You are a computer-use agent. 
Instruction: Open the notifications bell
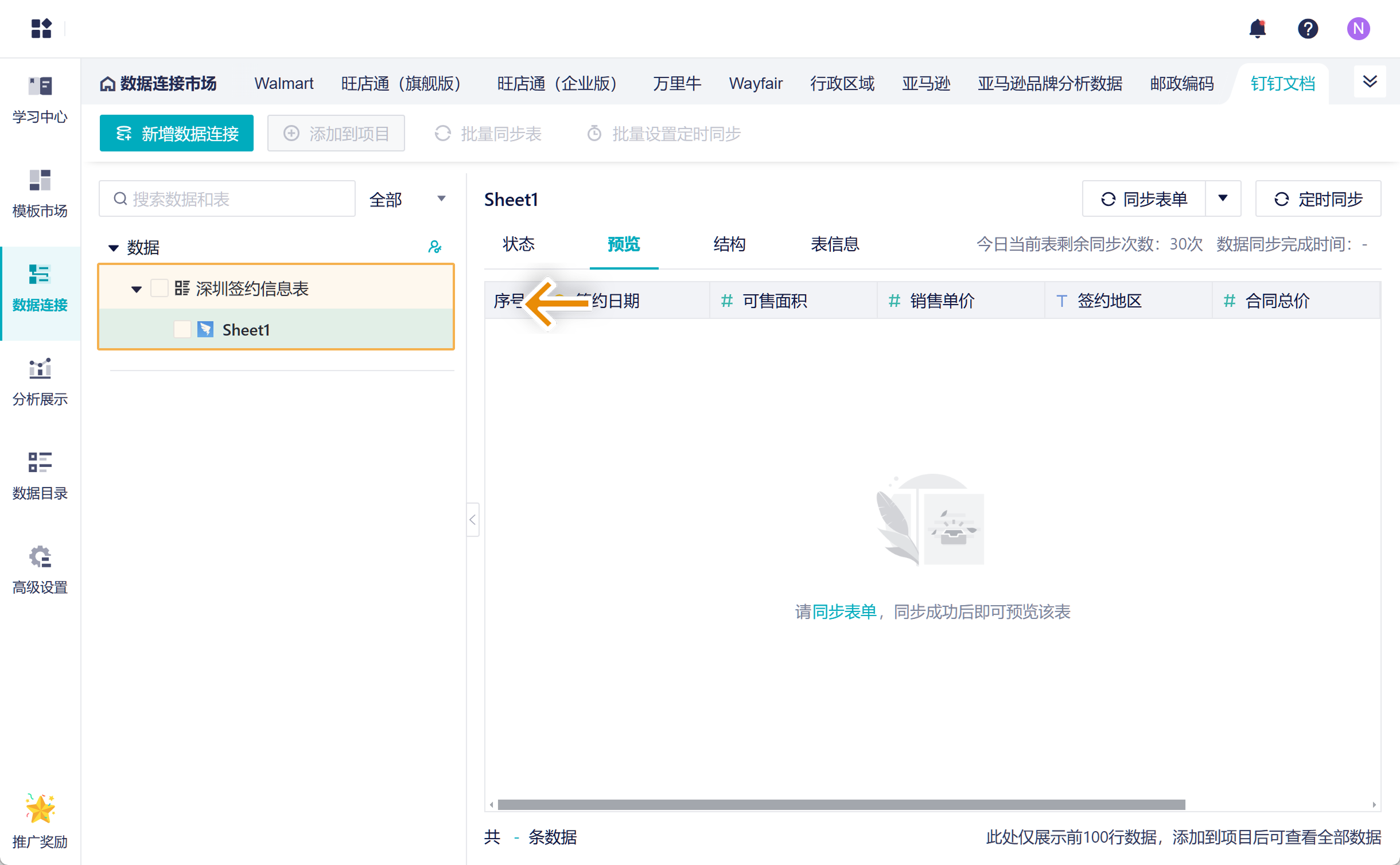click(1257, 28)
